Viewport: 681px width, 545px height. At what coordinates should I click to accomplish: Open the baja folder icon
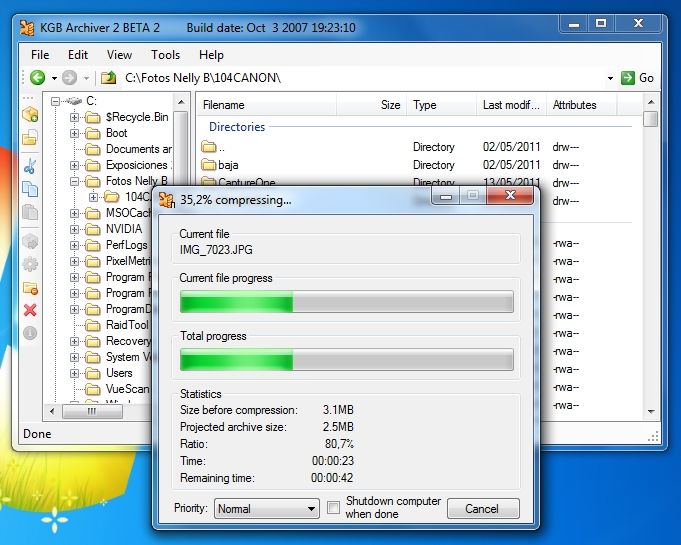(x=208, y=165)
